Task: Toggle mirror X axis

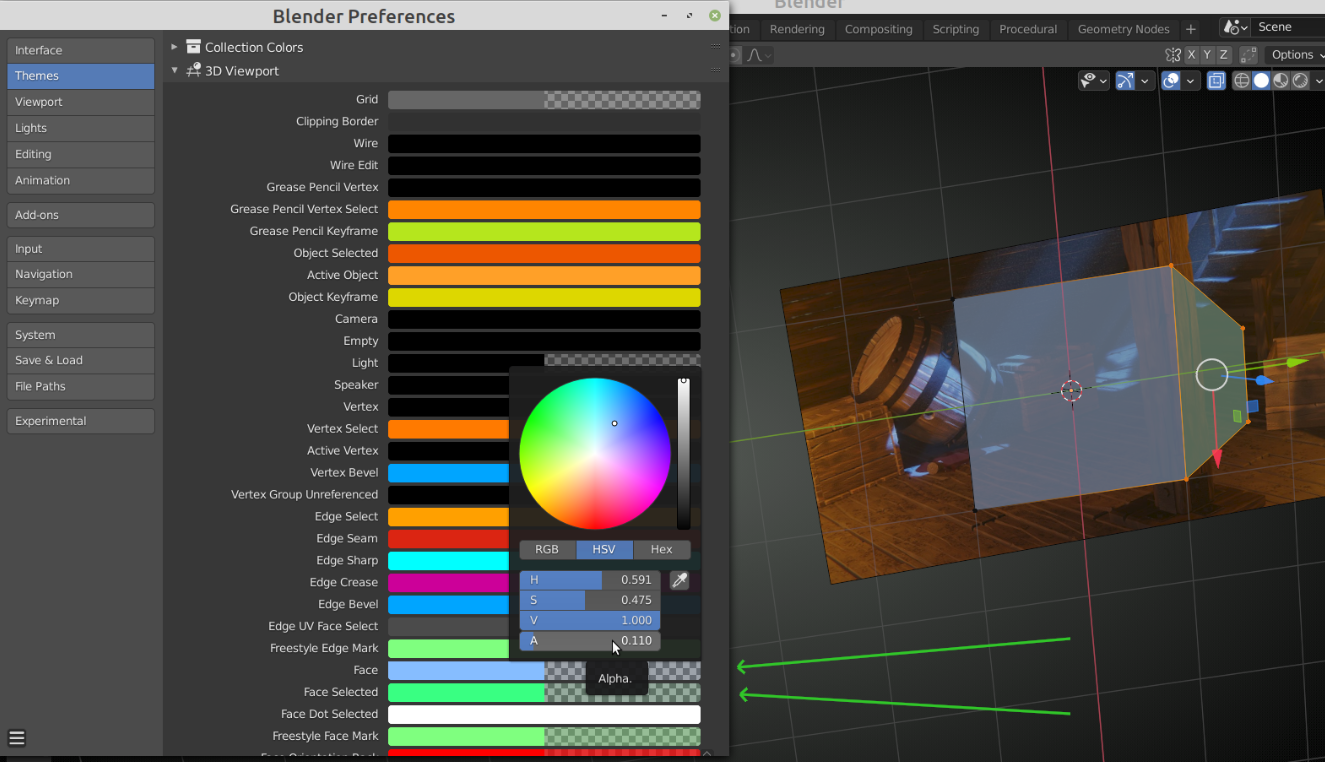Action: [x=1194, y=55]
